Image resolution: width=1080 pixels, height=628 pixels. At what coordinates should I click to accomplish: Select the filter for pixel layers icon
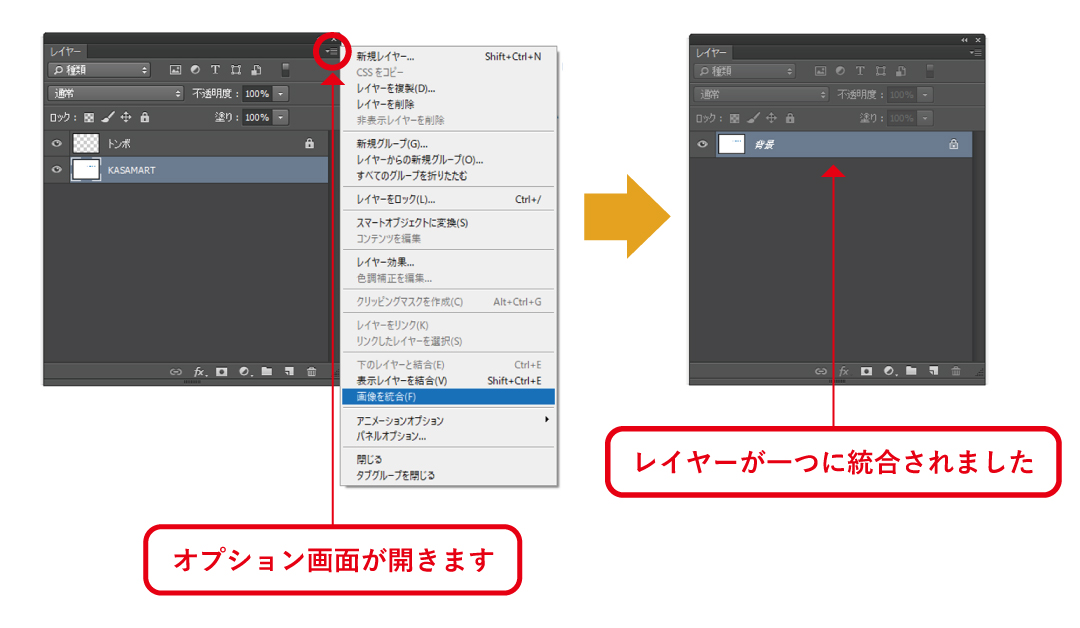click(176, 70)
